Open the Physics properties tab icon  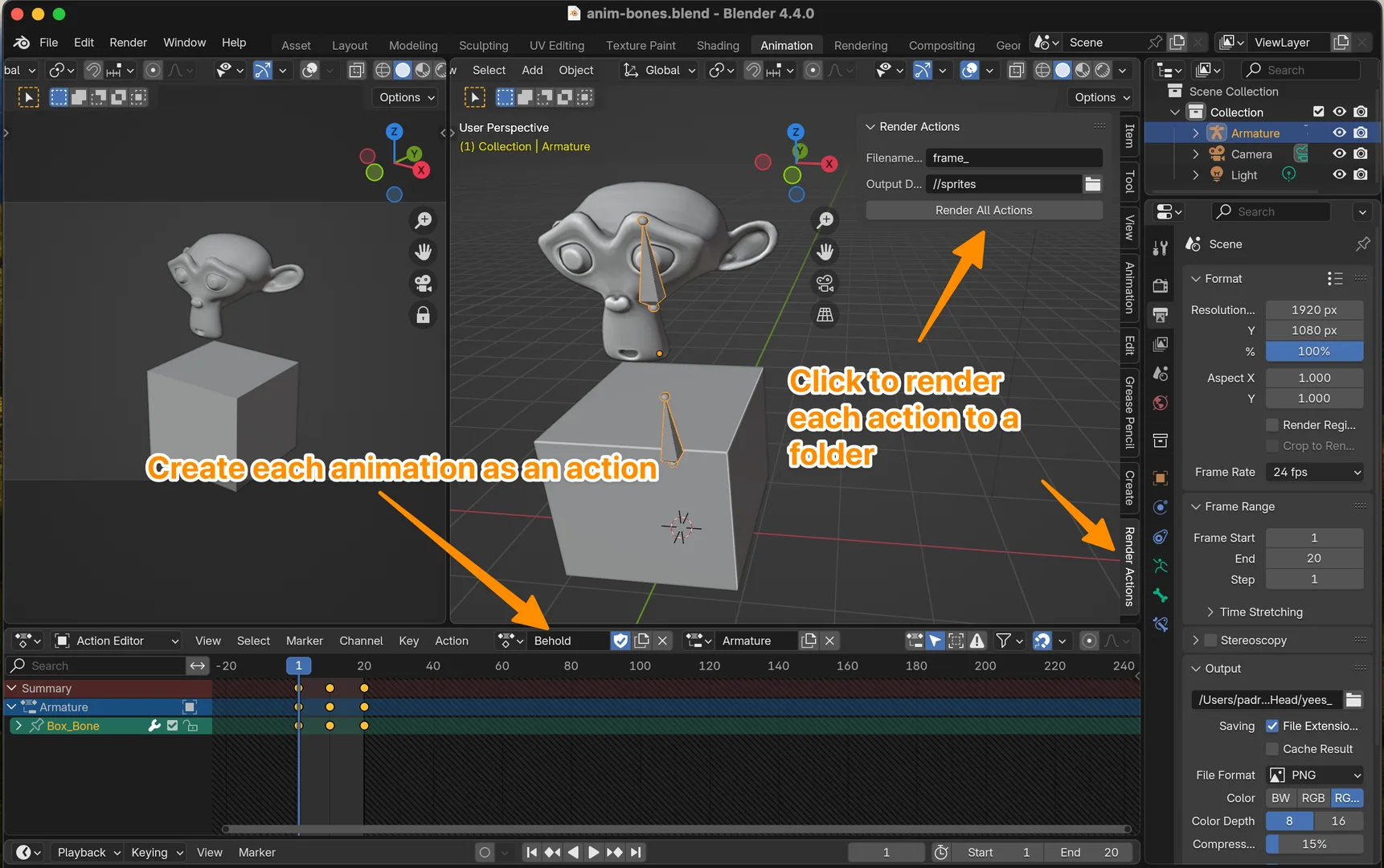coord(1160,507)
